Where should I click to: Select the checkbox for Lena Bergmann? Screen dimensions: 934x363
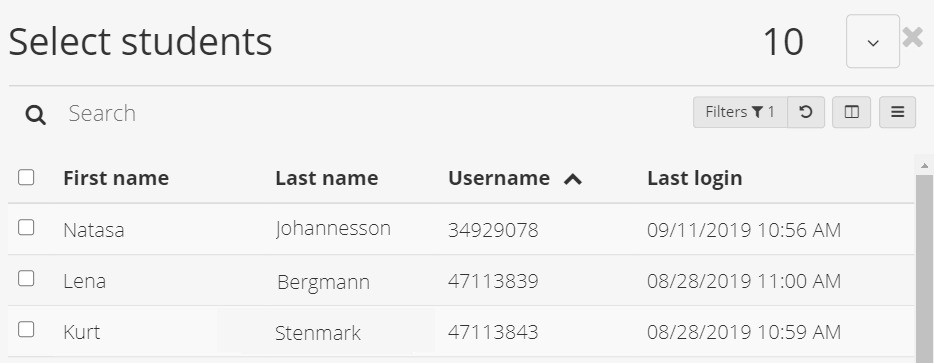tap(26, 278)
